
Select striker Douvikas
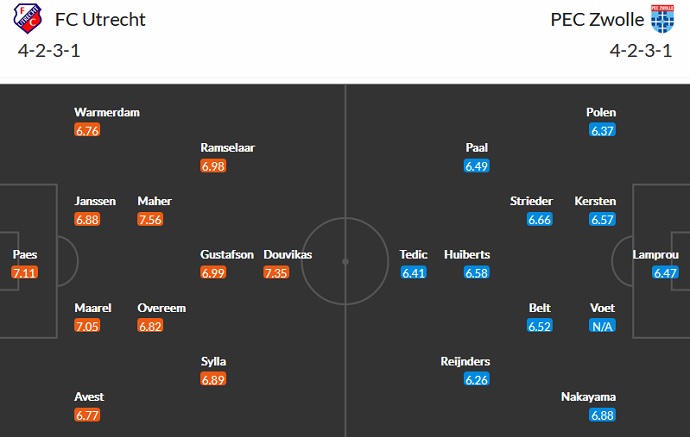pyautogui.click(x=287, y=255)
